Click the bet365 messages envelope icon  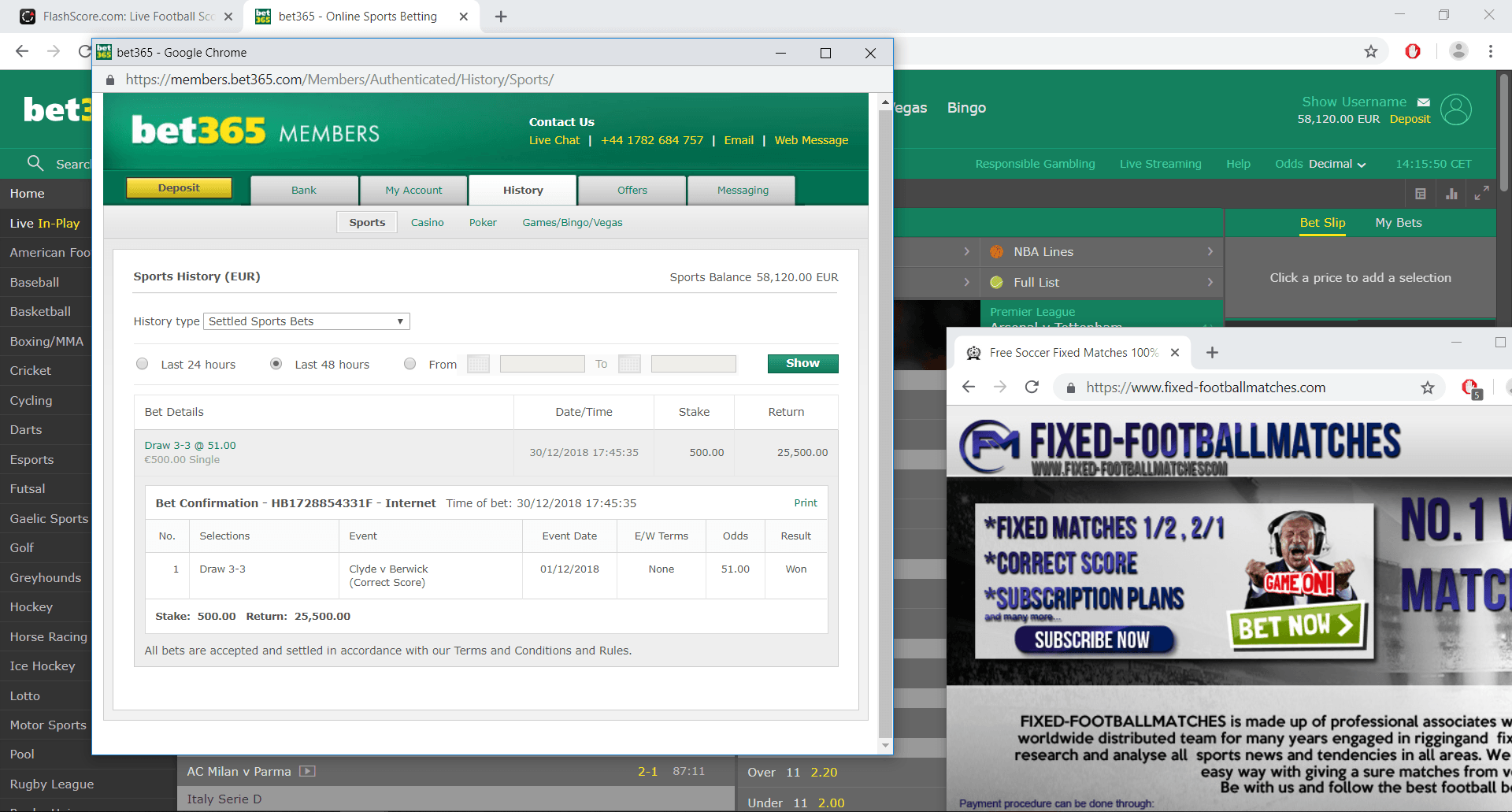[1424, 102]
